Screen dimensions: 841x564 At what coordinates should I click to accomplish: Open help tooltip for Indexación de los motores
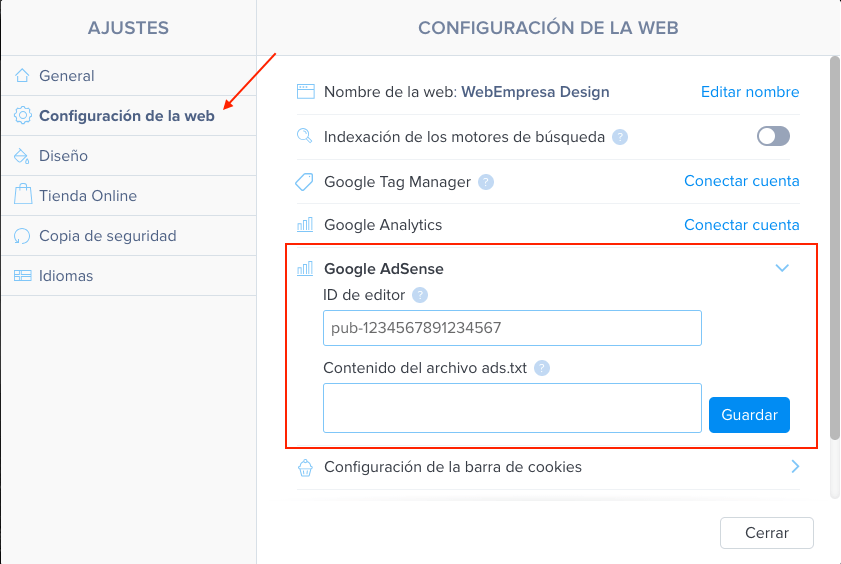coord(620,137)
